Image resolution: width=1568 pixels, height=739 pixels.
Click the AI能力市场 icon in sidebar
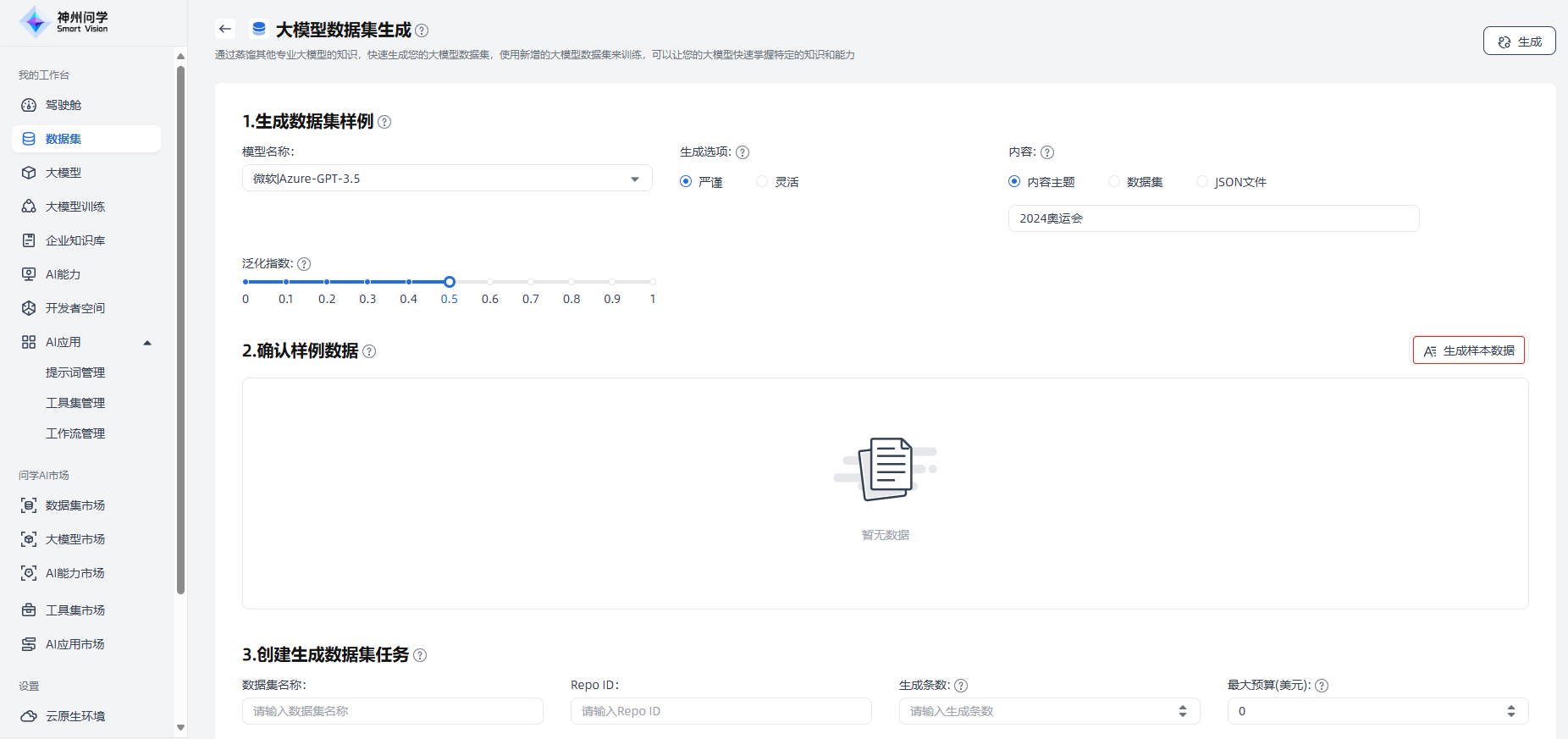(29, 573)
